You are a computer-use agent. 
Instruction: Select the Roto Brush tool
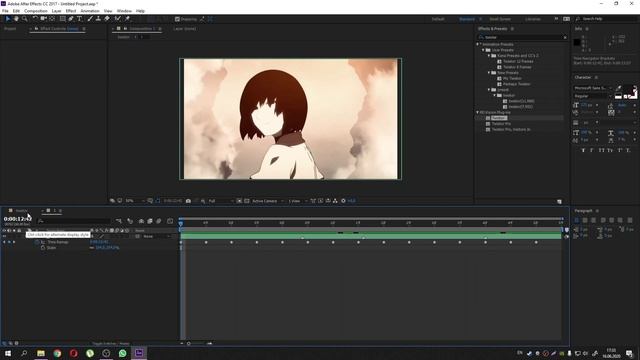(118, 19)
